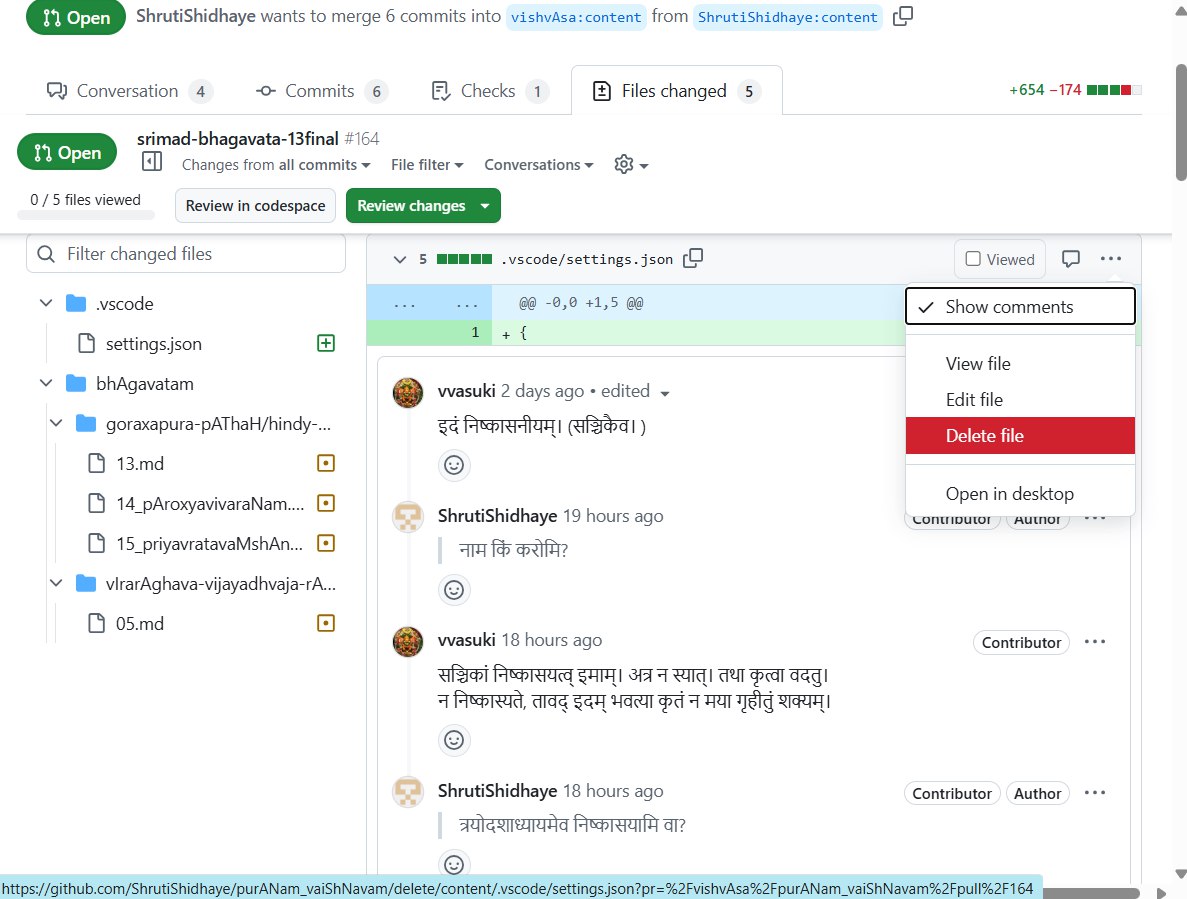This screenshot has width=1187, height=899.
Task: Collapse the settings.json diff chevron
Action: 400,260
